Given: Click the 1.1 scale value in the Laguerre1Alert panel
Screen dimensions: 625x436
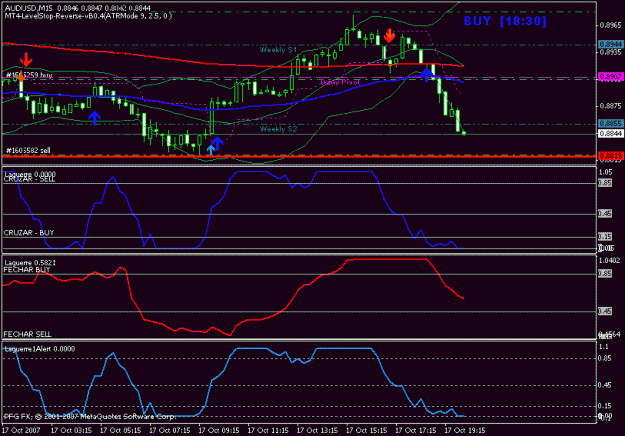Looking at the screenshot, I should tap(604, 347).
